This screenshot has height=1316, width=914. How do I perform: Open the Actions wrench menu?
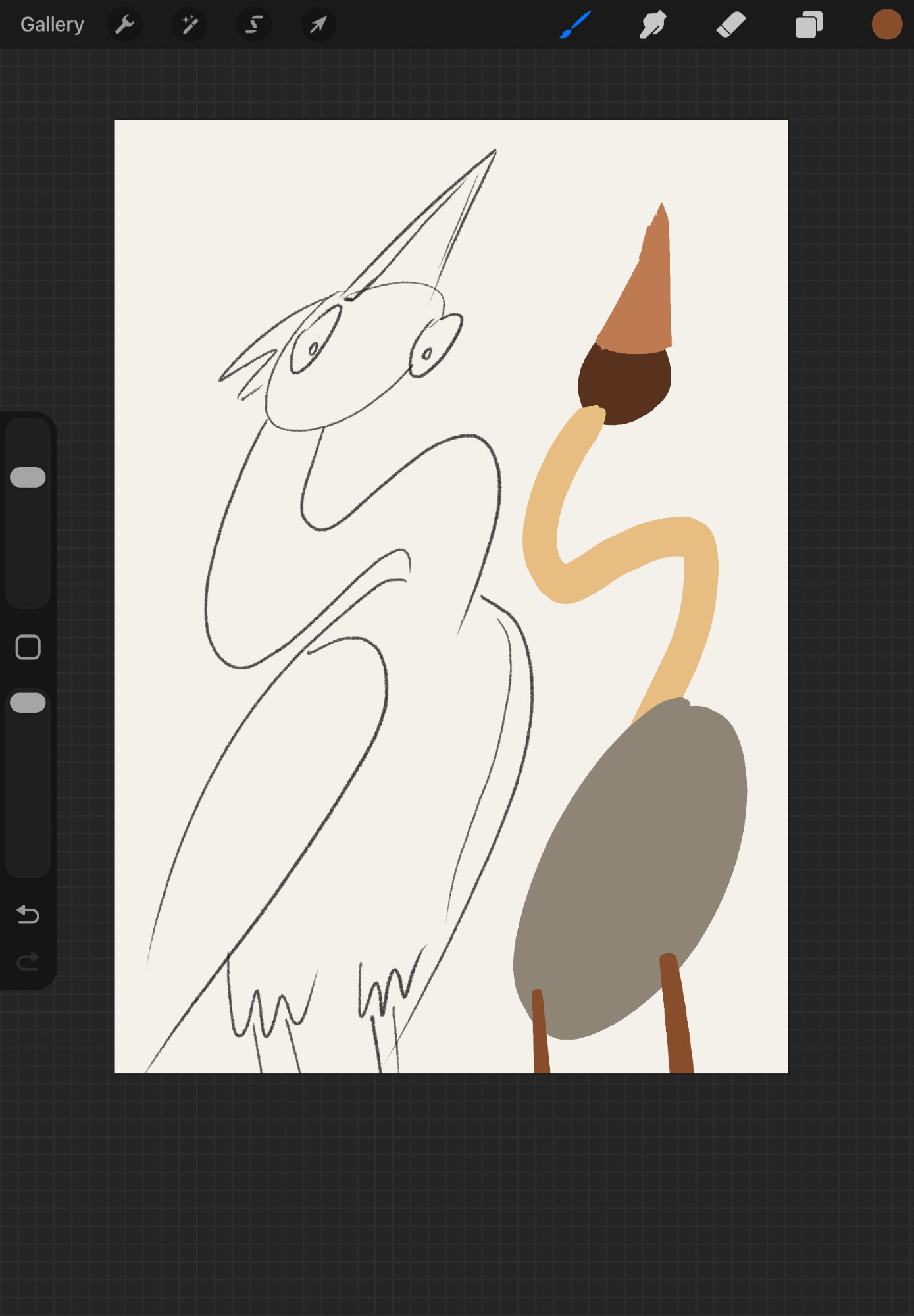(x=124, y=25)
